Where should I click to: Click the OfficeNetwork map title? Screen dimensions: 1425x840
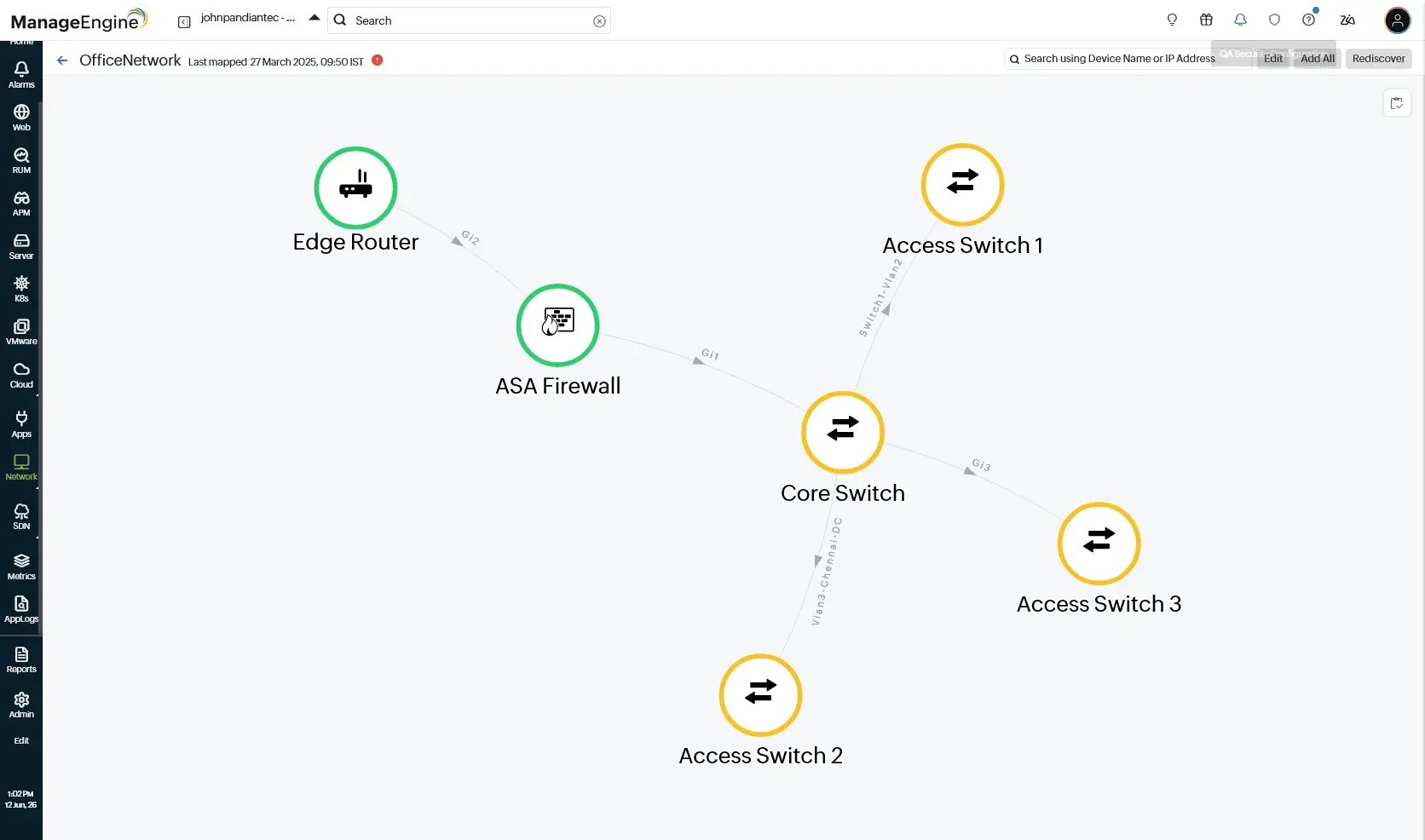coord(130,60)
